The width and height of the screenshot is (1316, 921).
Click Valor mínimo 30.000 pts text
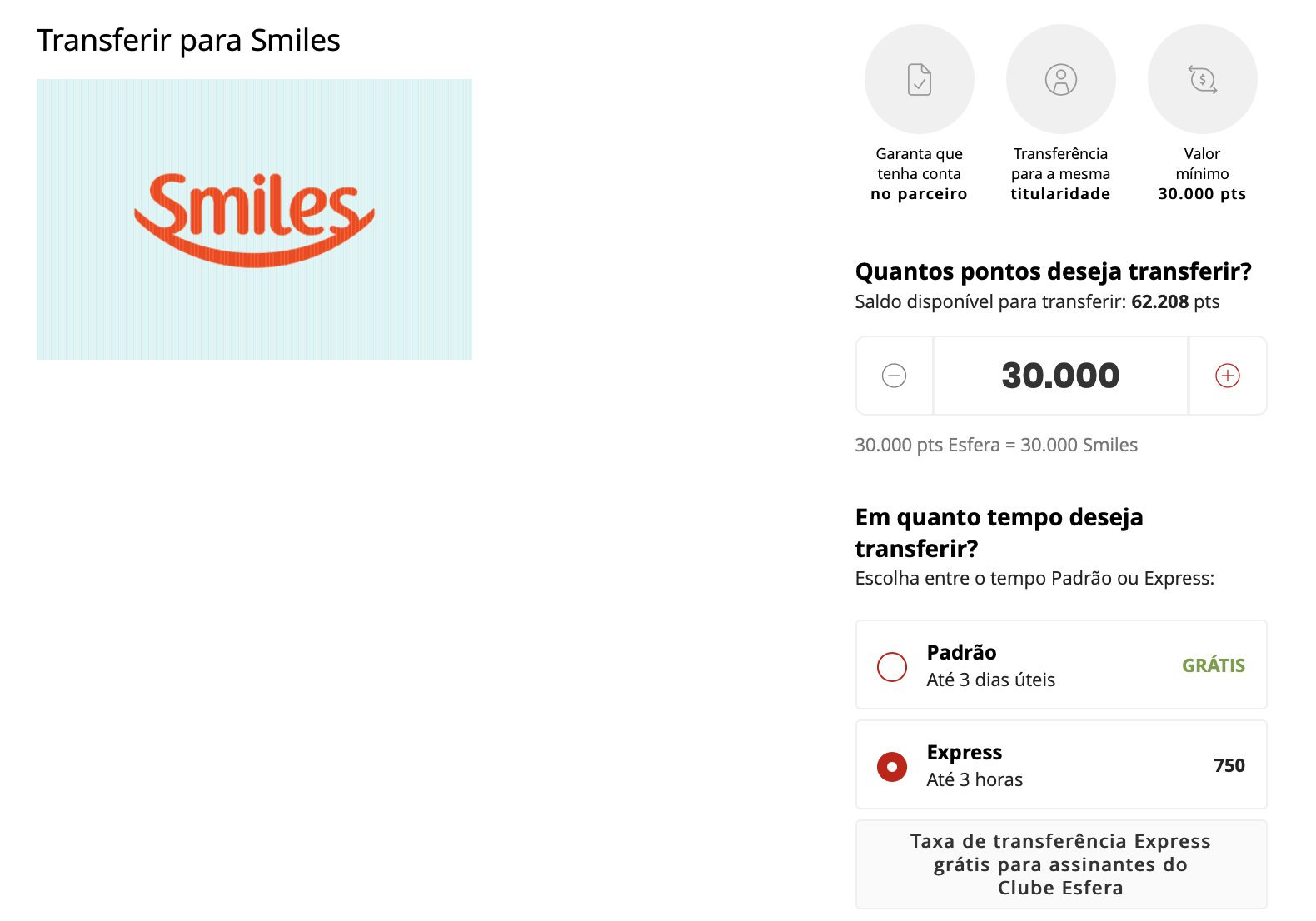(1203, 174)
